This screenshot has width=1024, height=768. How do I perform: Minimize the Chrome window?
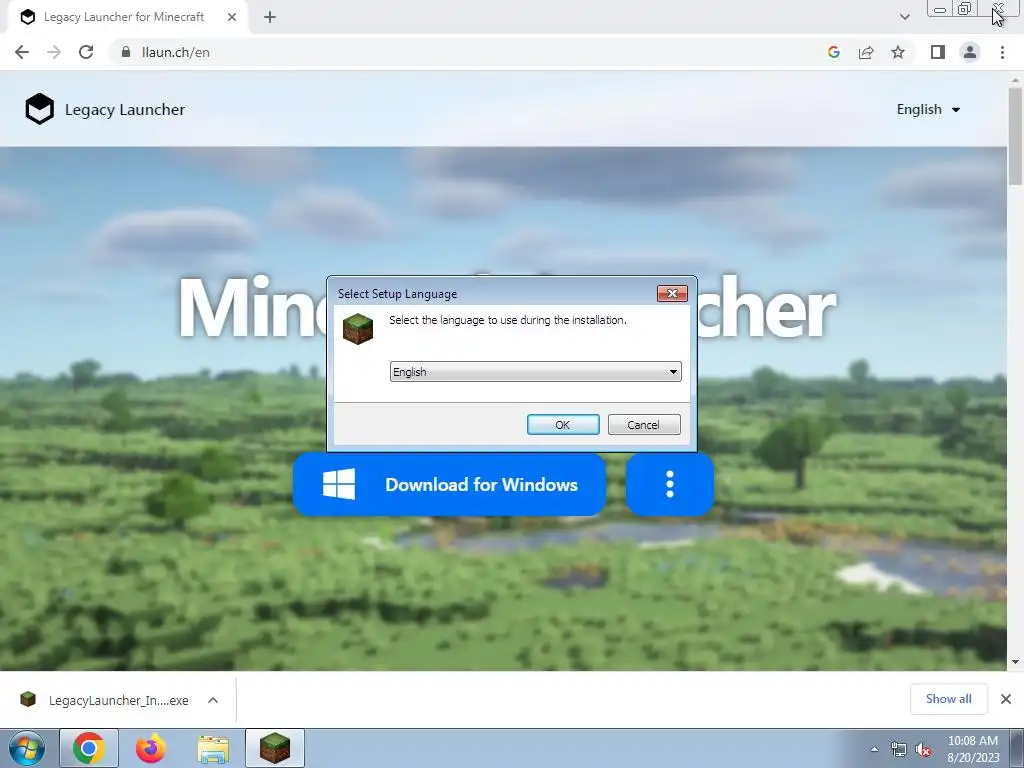coord(940,9)
